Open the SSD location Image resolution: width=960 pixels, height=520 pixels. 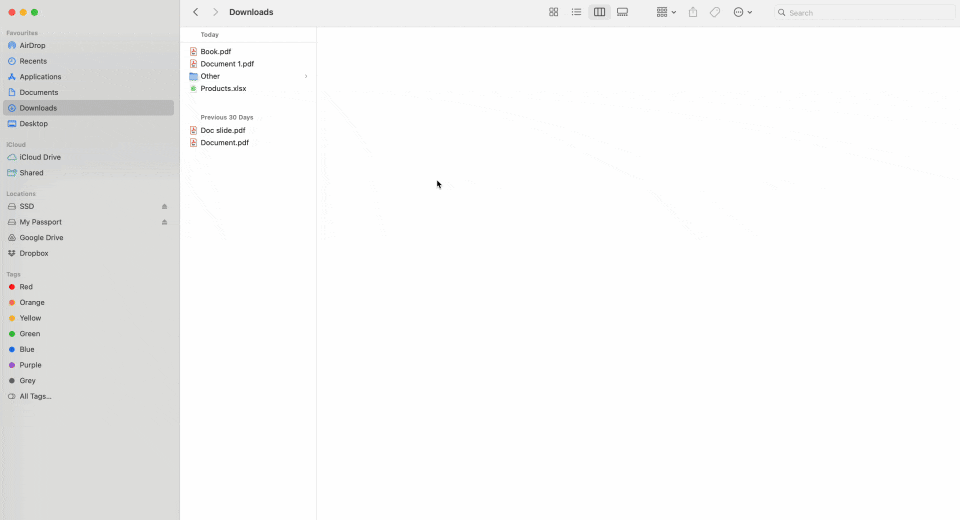(88, 206)
